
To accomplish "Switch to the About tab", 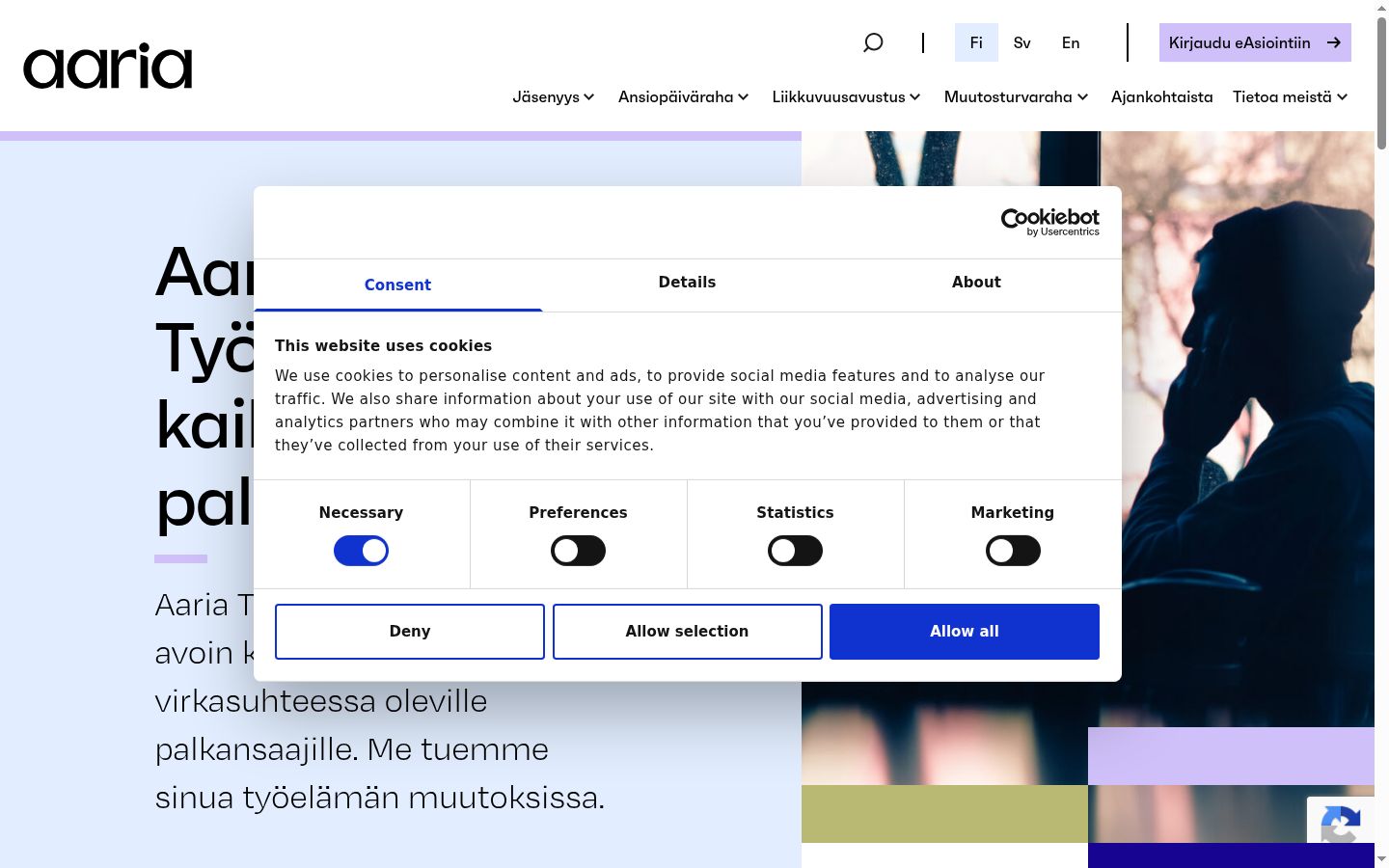I will pos(976,283).
